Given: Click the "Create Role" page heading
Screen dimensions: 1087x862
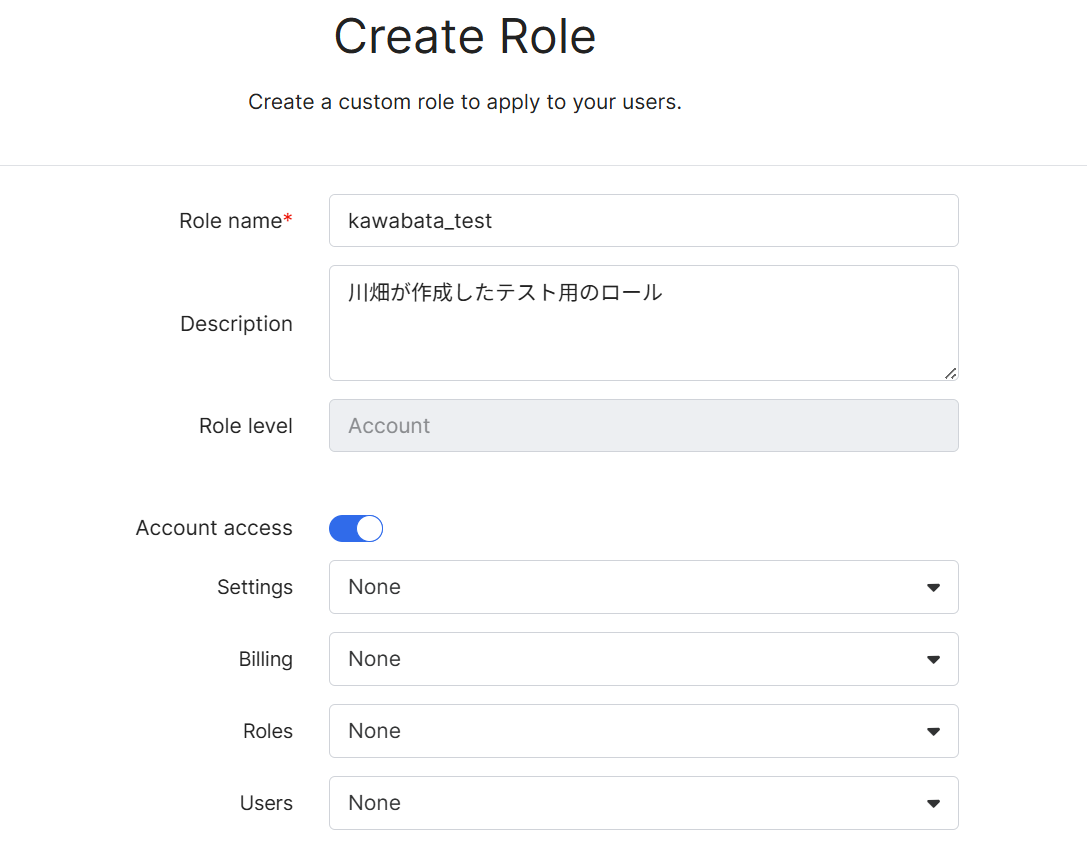Looking at the screenshot, I should tap(465, 37).
